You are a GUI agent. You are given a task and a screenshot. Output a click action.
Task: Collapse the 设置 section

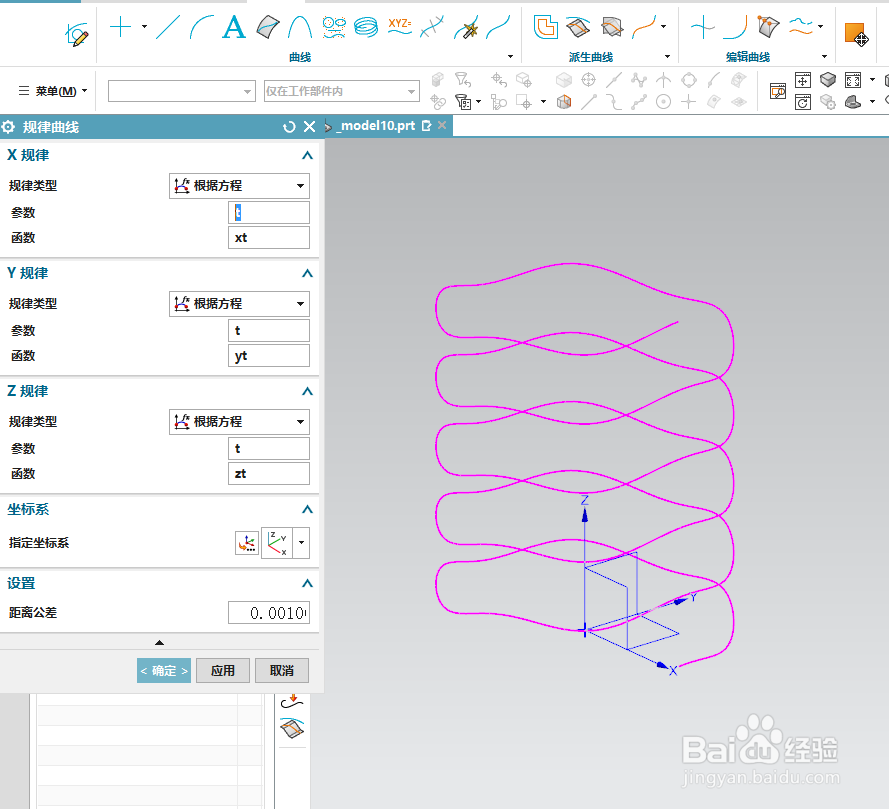click(x=307, y=583)
